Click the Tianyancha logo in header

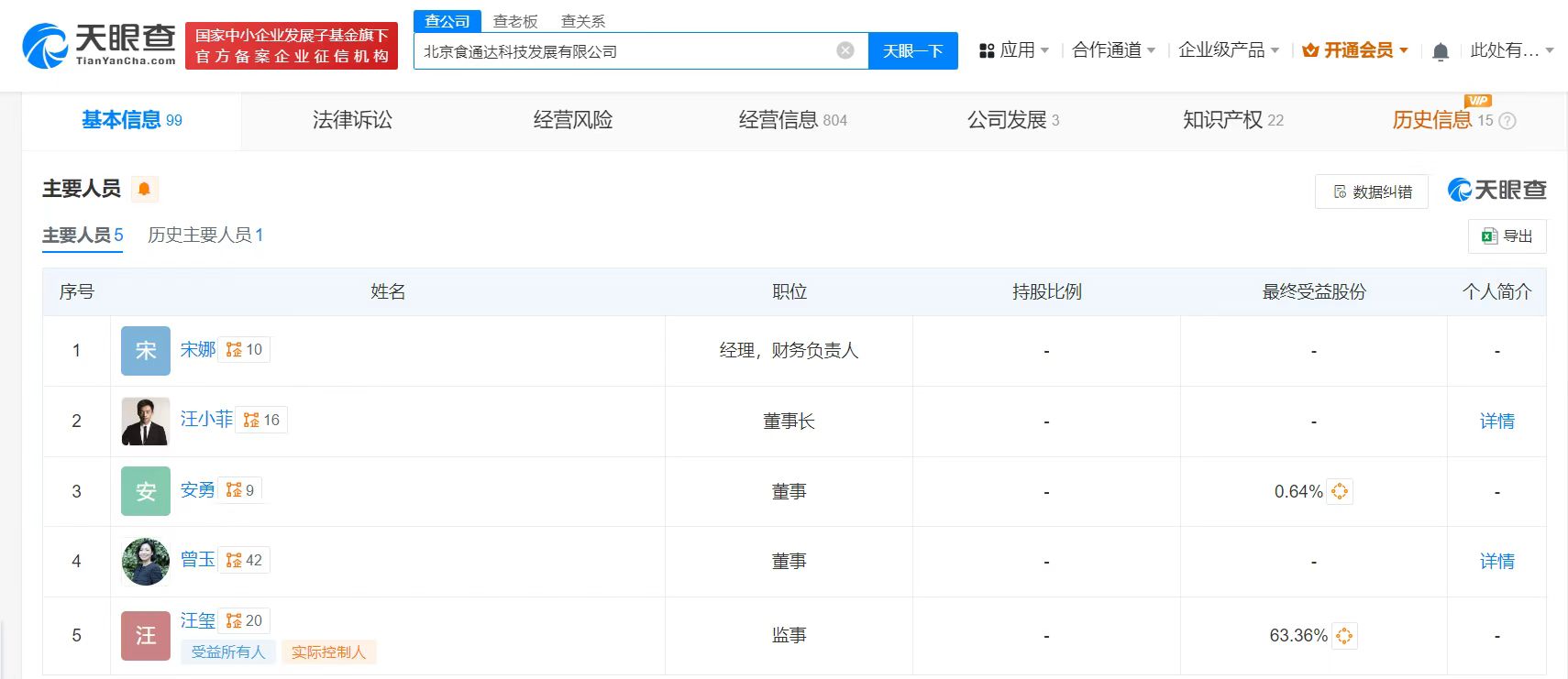point(99,45)
